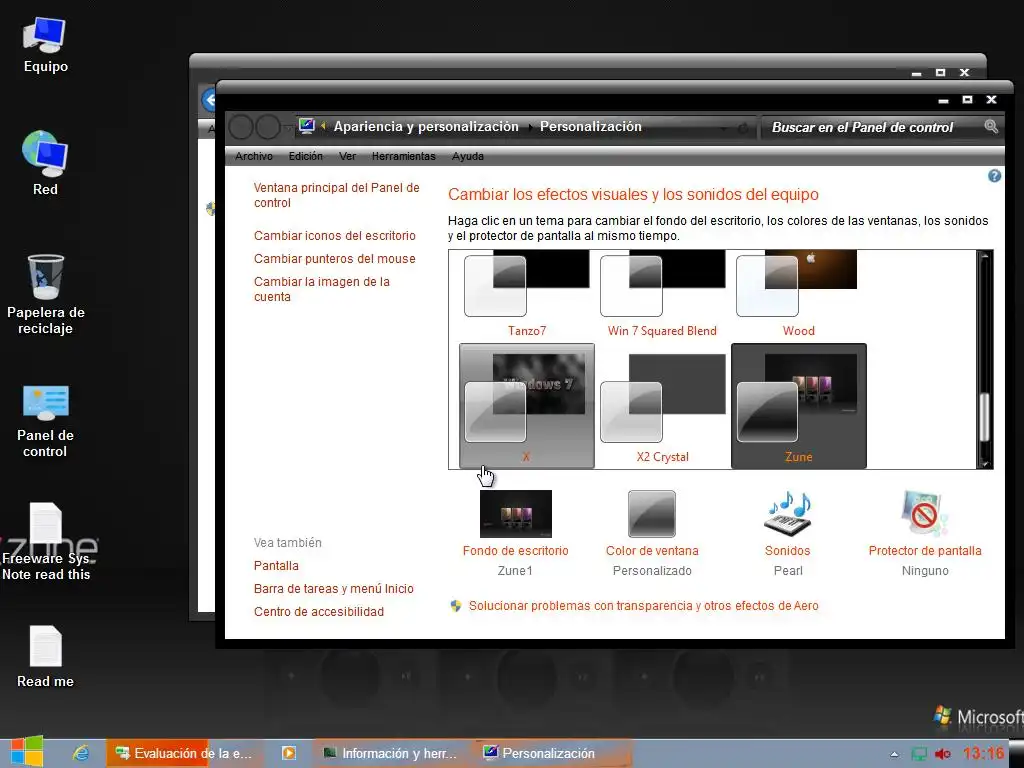Open Herramientas menu
The image size is (1024, 768).
(x=404, y=156)
